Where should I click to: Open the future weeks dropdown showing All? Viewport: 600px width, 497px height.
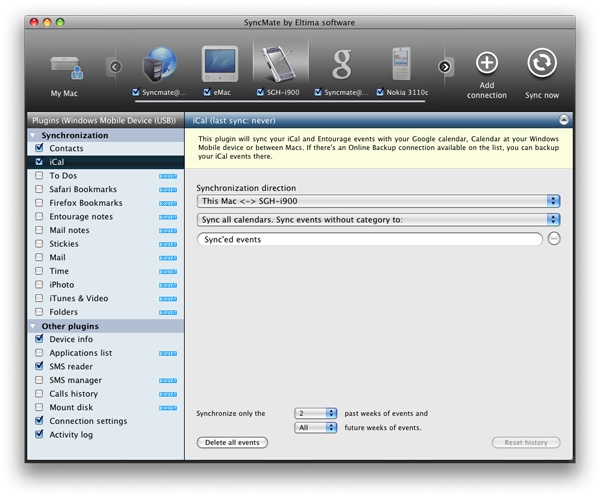[315, 427]
